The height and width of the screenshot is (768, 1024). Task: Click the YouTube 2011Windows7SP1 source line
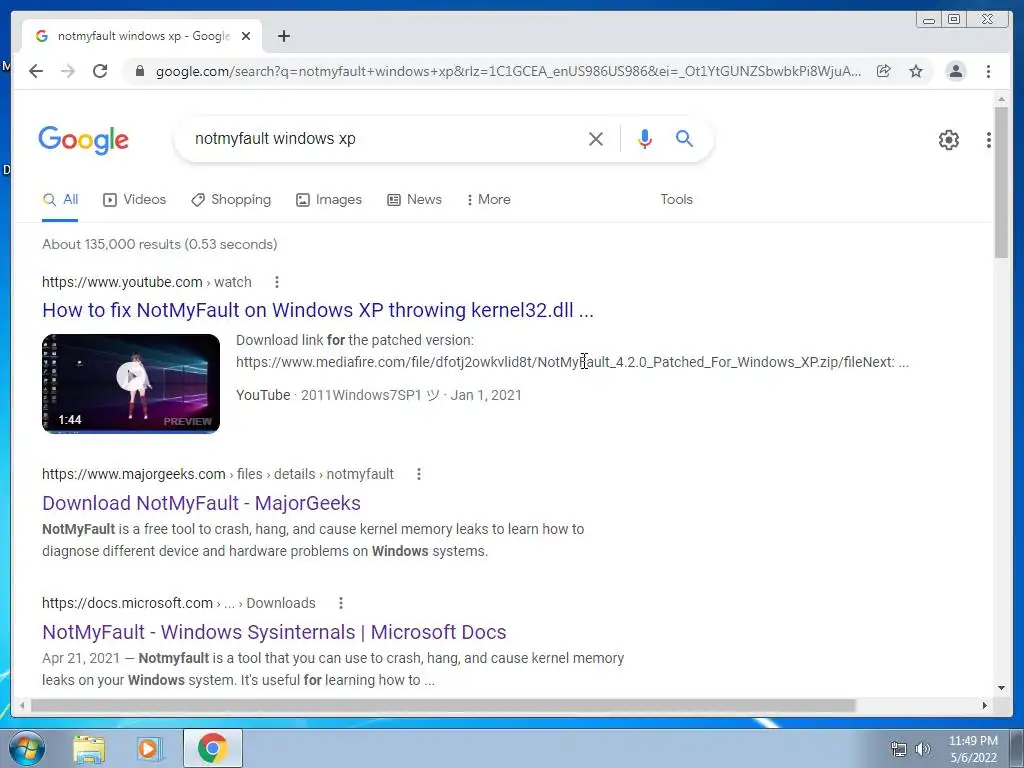tap(379, 395)
